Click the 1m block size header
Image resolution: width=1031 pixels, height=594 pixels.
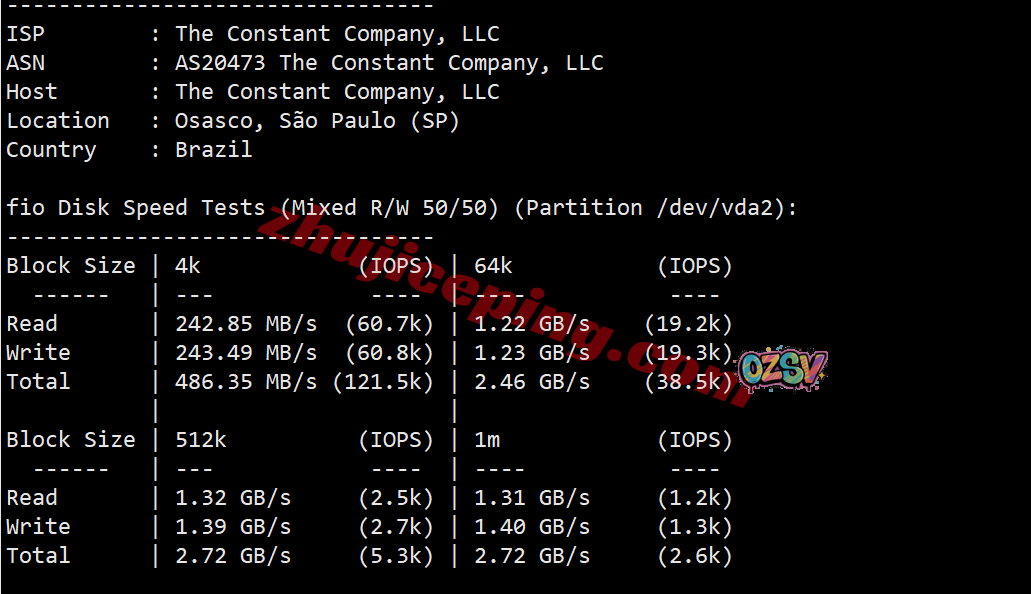[x=487, y=440]
